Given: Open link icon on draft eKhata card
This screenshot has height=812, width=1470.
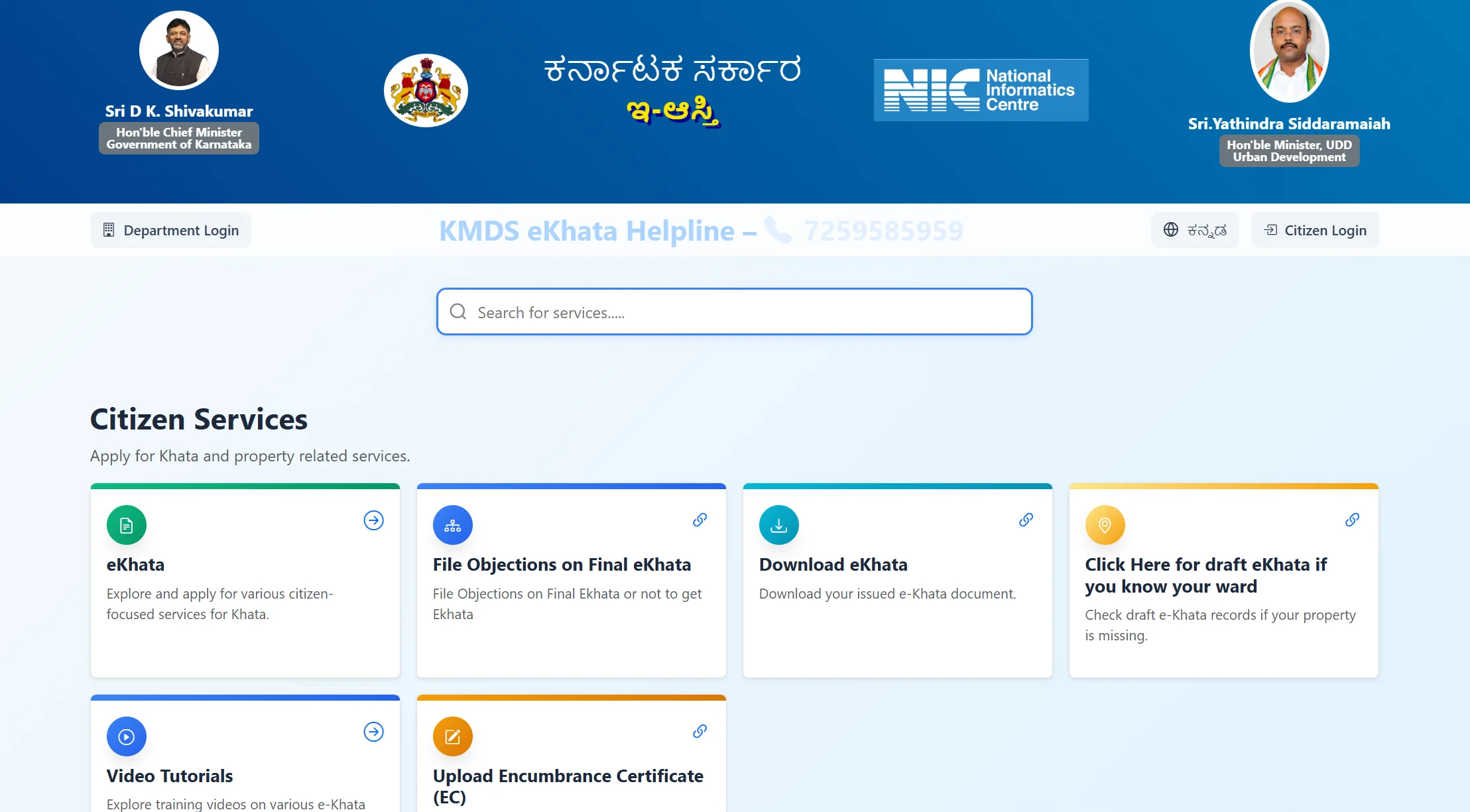Looking at the screenshot, I should [x=1352, y=520].
